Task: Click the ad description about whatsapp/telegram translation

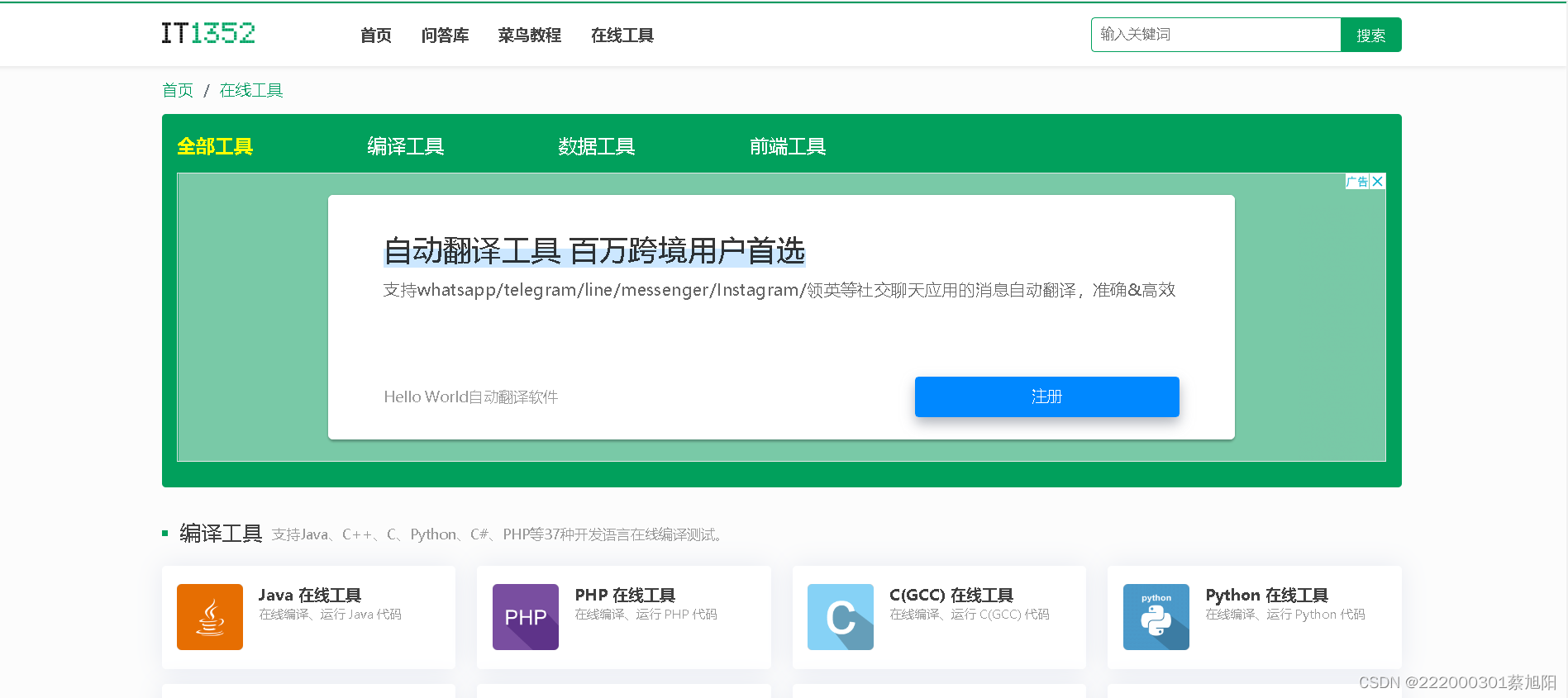Action: [x=779, y=290]
